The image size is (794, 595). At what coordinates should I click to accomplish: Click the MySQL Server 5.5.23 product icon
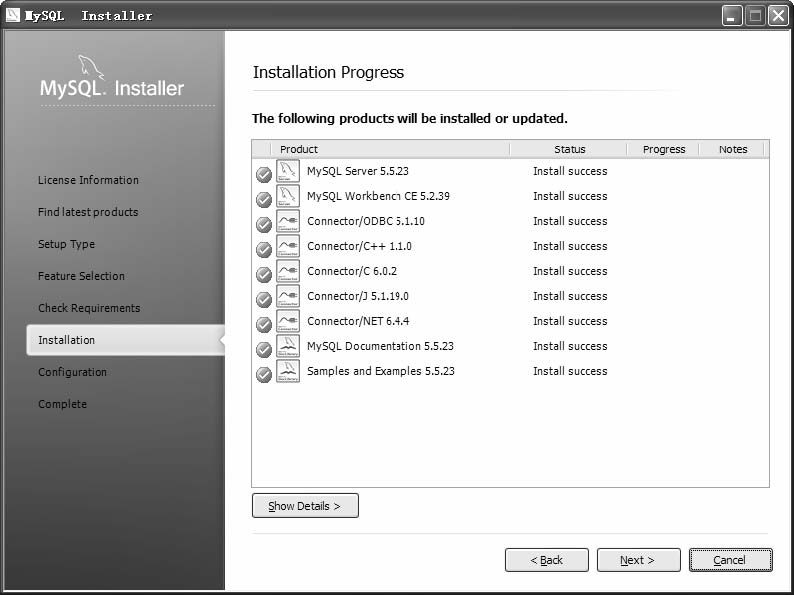288,171
